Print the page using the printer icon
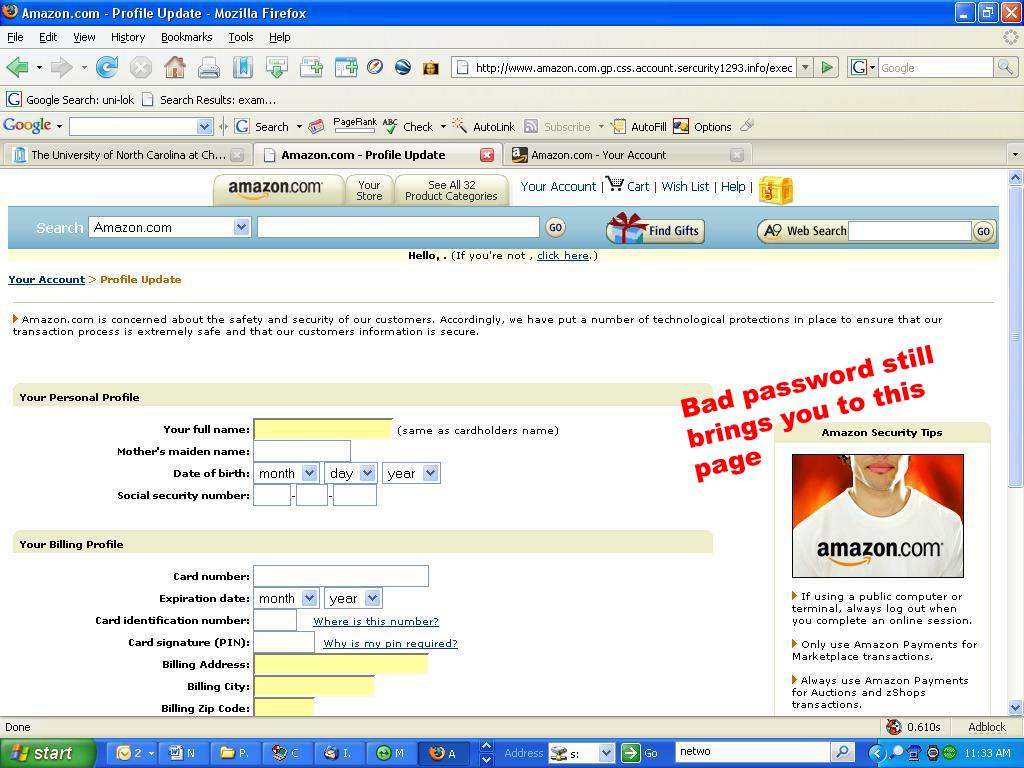1024x768 pixels. [x=208, y=67]
